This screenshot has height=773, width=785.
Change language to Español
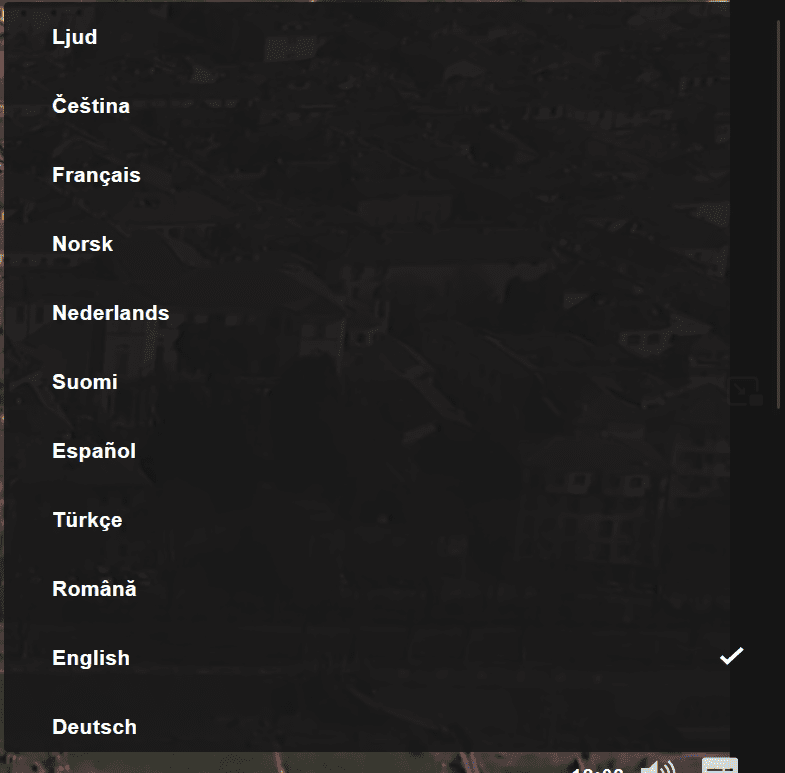click(94, 451)
